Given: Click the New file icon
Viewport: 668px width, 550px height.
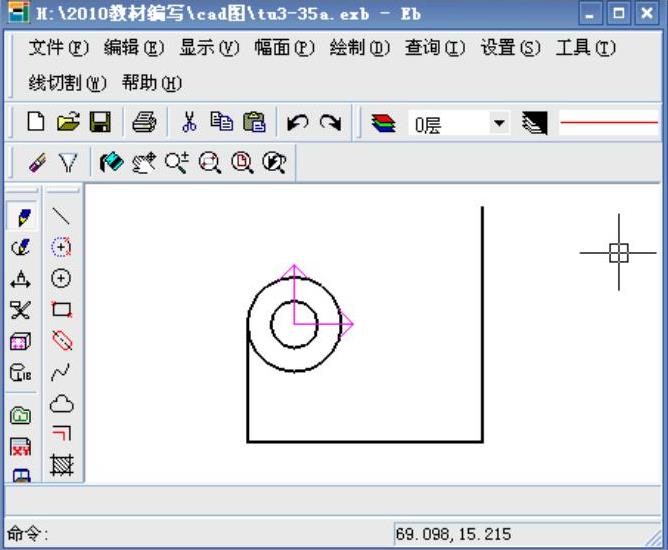Looking at the screenshot, I should (x=36, y=122).
